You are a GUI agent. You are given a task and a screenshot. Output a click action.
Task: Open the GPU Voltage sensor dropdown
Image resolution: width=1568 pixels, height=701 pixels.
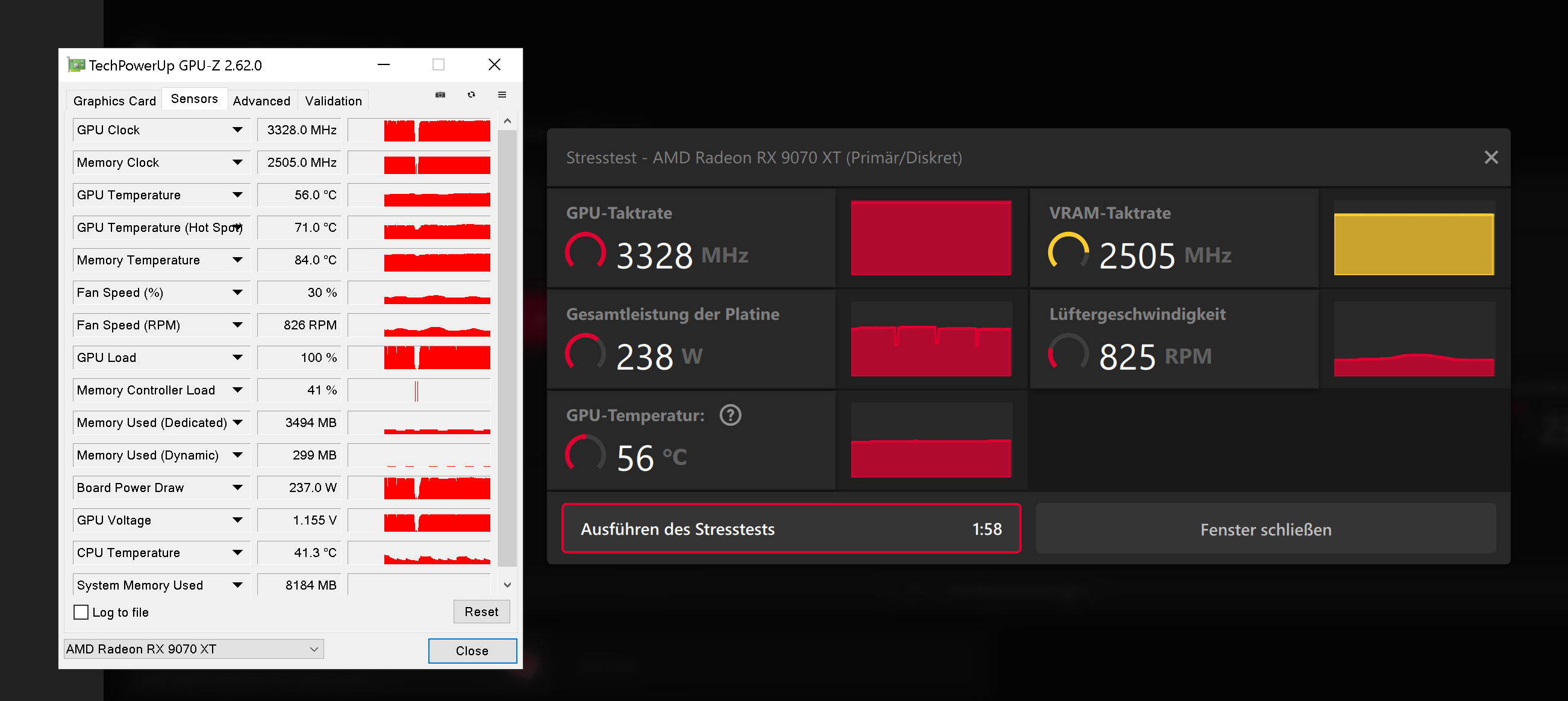tap(238, 520)
